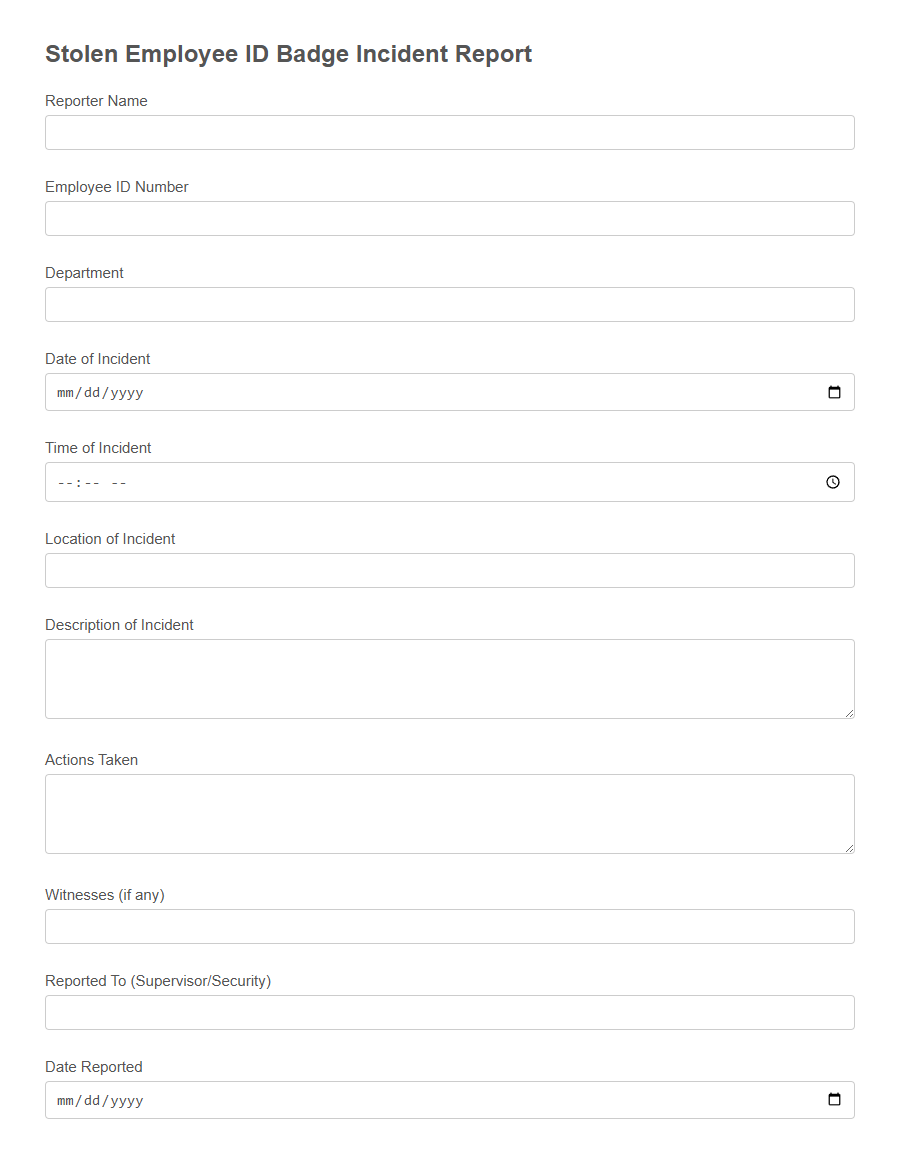The width and height of the screenshot is (900, 1167).
Task: Click the Time of Incident field
Action: 400,482
